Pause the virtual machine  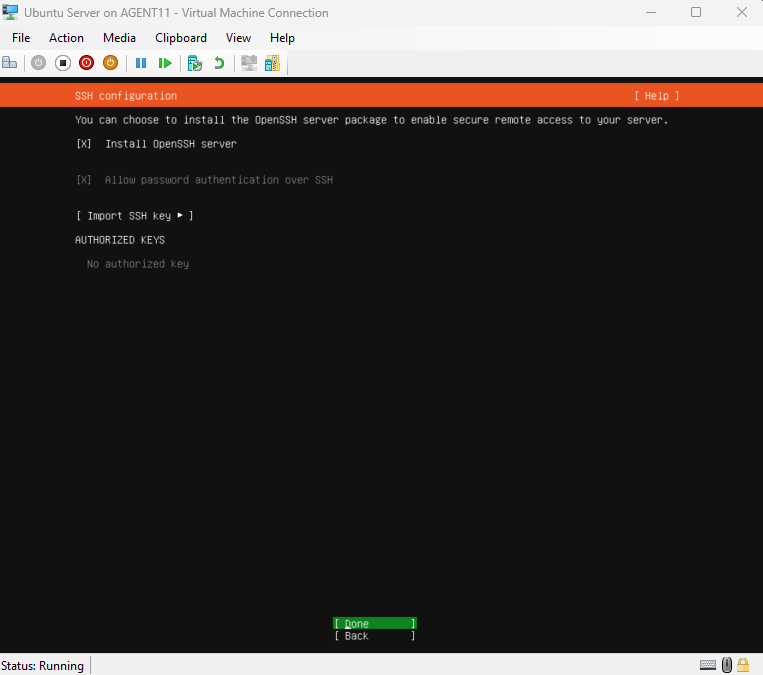coord(141,63)
